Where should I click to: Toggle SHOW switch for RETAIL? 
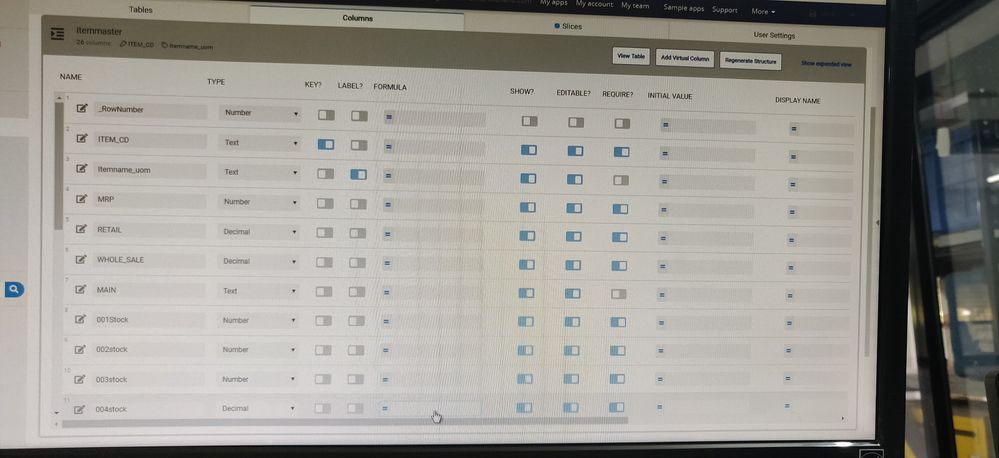527,236
